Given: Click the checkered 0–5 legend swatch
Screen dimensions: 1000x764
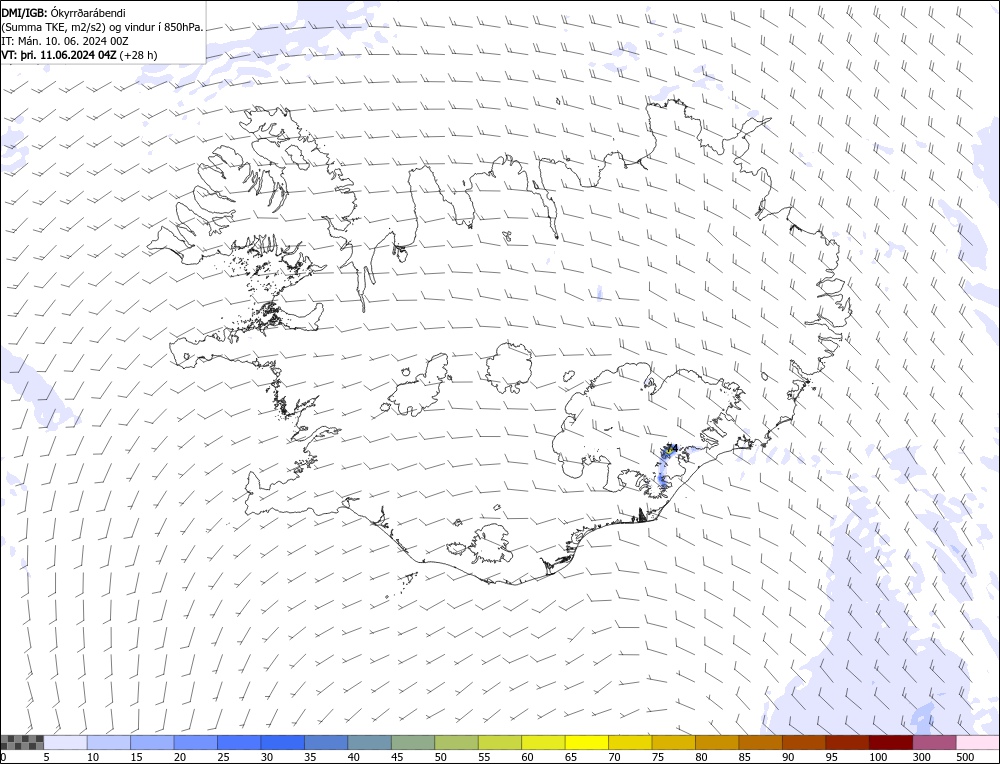Looking at the screenshot, I should [22, 742].
